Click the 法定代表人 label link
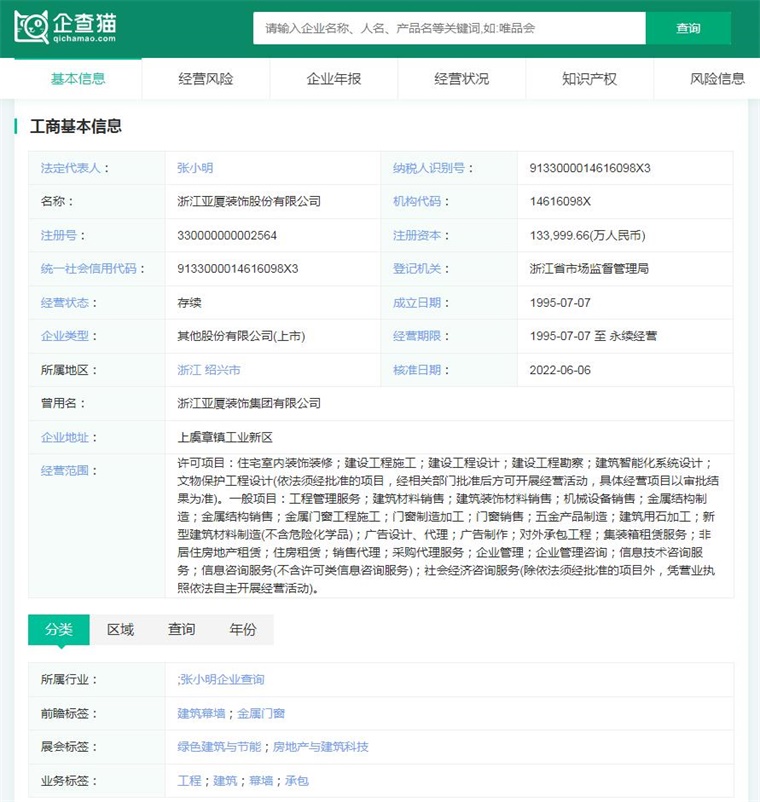760x802 pixels. coord(71,168)
